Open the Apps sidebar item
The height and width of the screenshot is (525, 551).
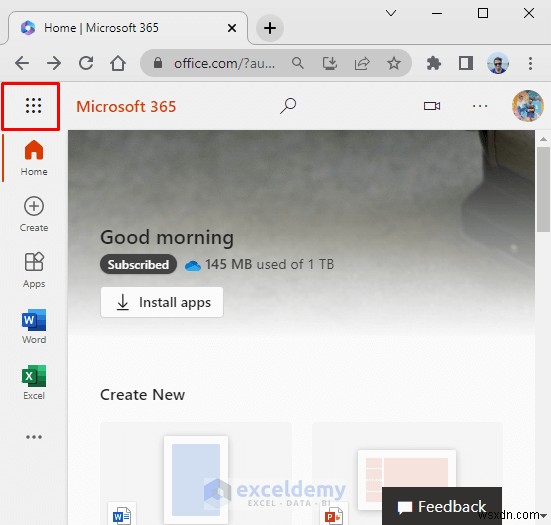pos(34,270)
